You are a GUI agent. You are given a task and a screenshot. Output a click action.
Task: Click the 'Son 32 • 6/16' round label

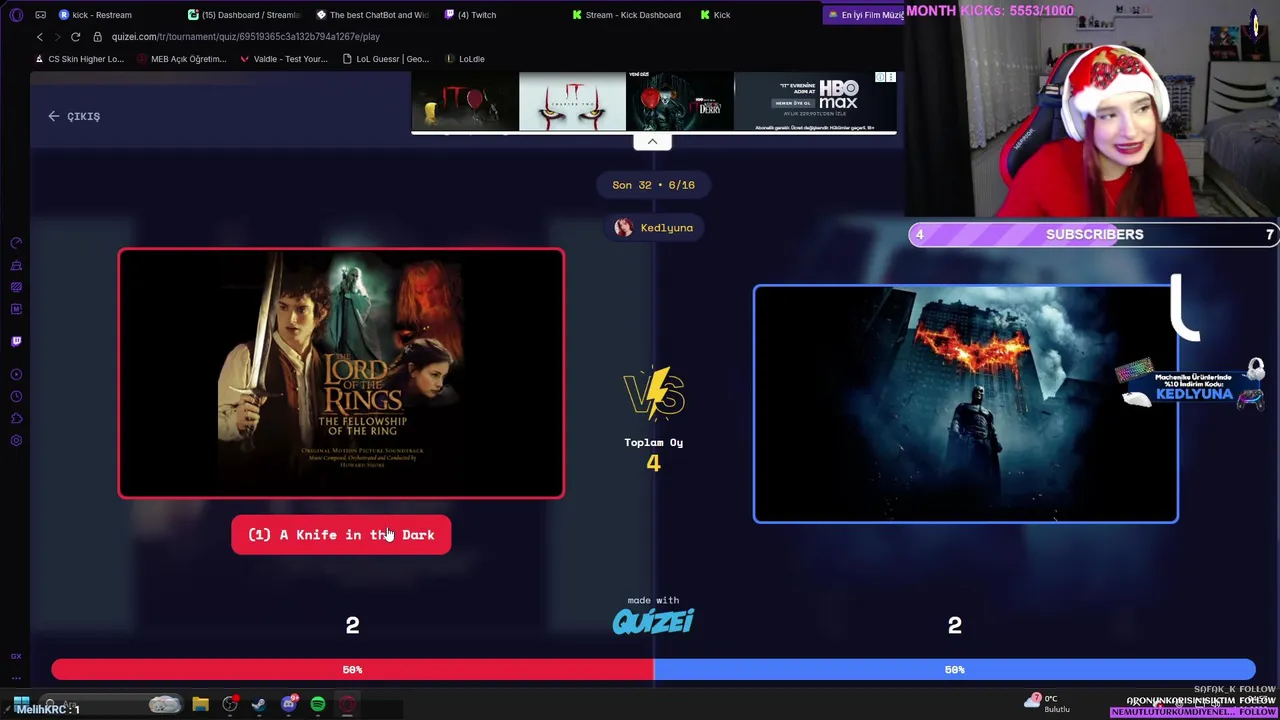click(x=653, y=185)
